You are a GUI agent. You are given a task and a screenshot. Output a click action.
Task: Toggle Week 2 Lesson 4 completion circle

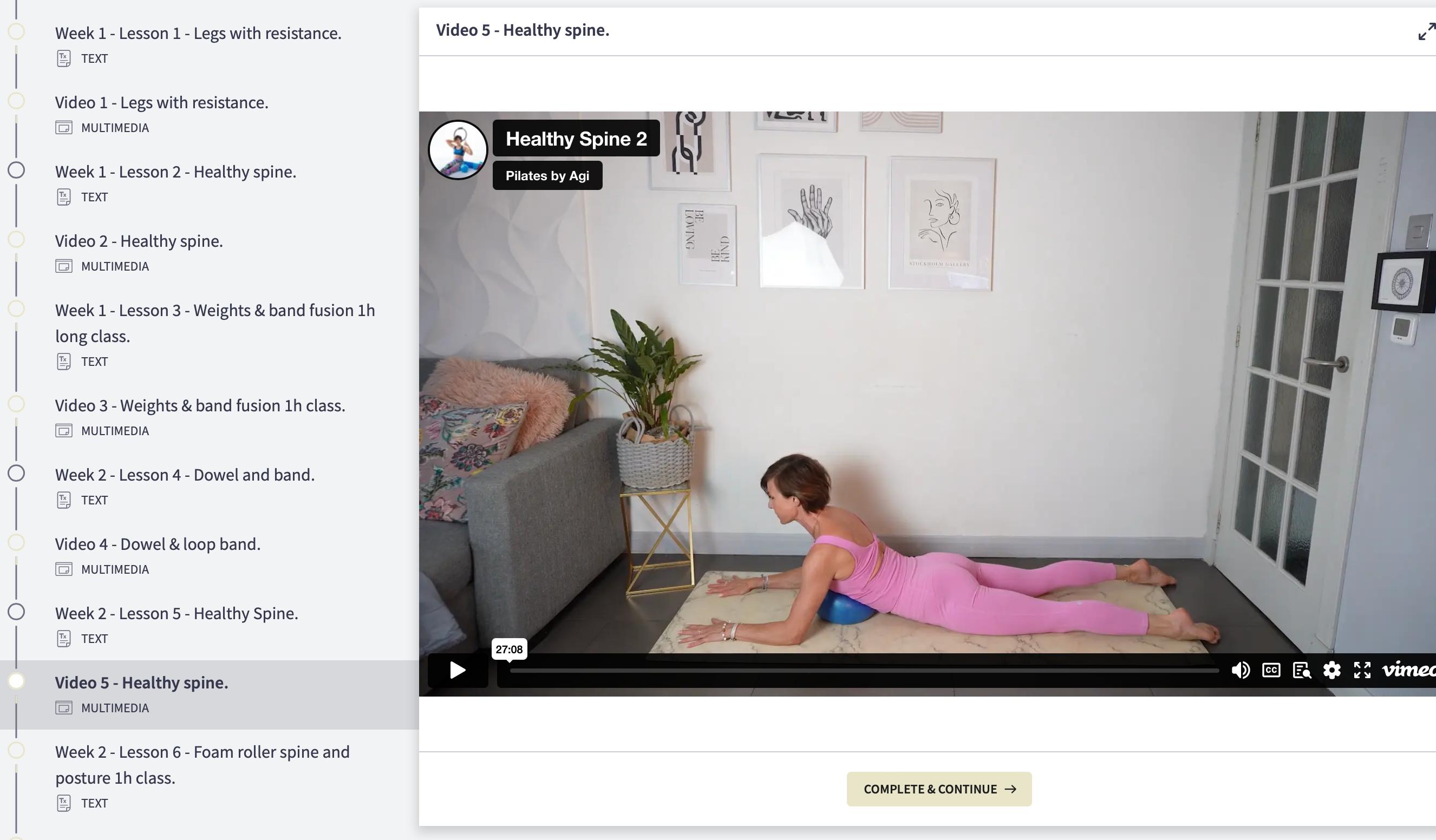(16, 473)
